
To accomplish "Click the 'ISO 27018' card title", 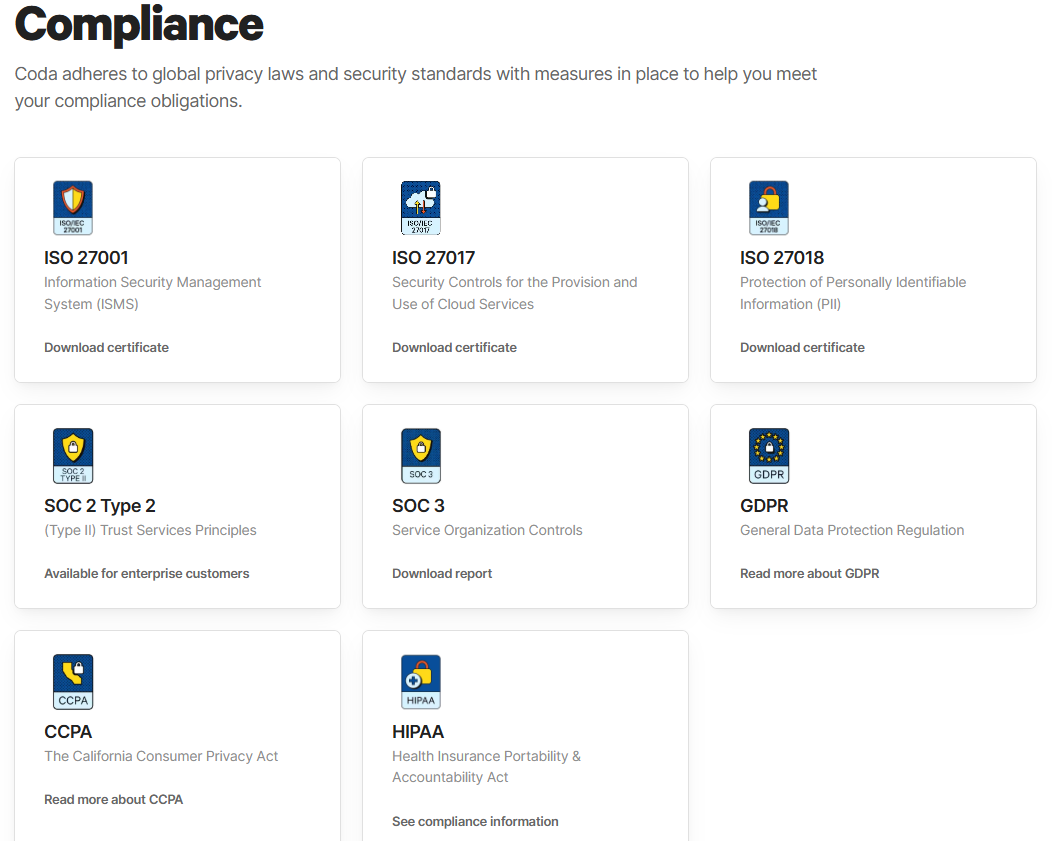I will click(x=782, y=258).
